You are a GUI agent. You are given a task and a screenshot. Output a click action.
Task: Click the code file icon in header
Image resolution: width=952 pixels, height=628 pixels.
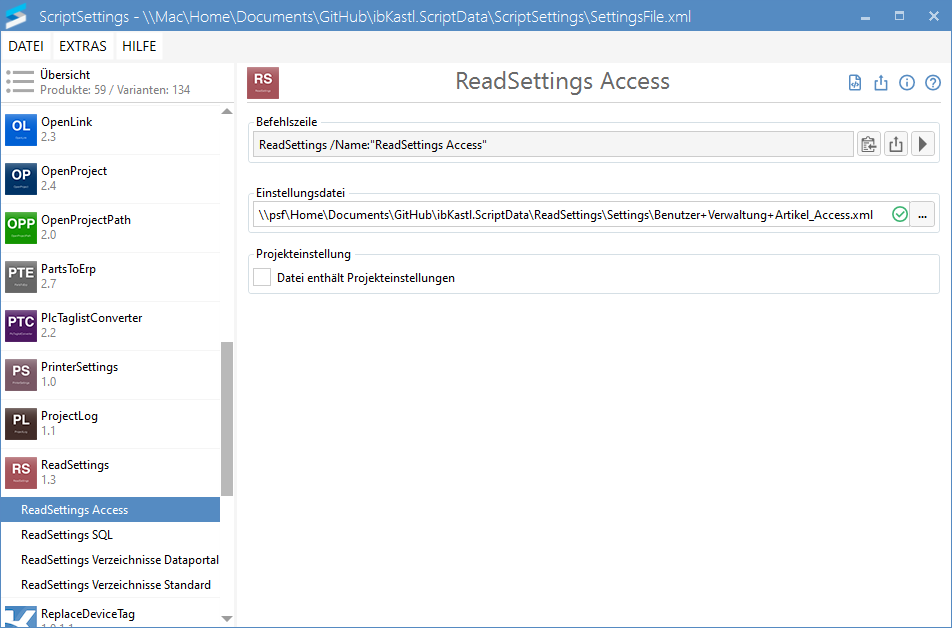855,83
